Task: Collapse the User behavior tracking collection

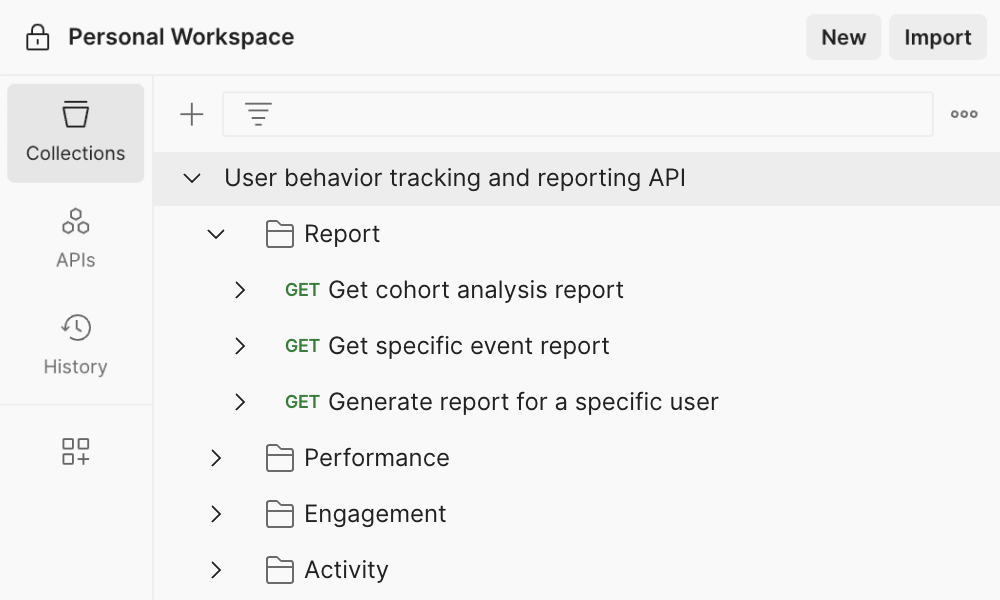Action: [x=192, y=179]
